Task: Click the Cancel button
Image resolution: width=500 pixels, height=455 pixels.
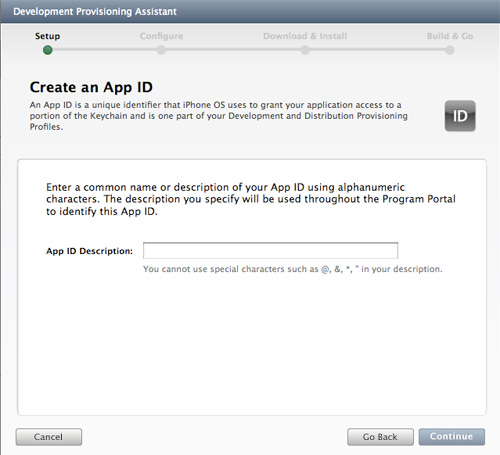Action: [x=49, y=437]
